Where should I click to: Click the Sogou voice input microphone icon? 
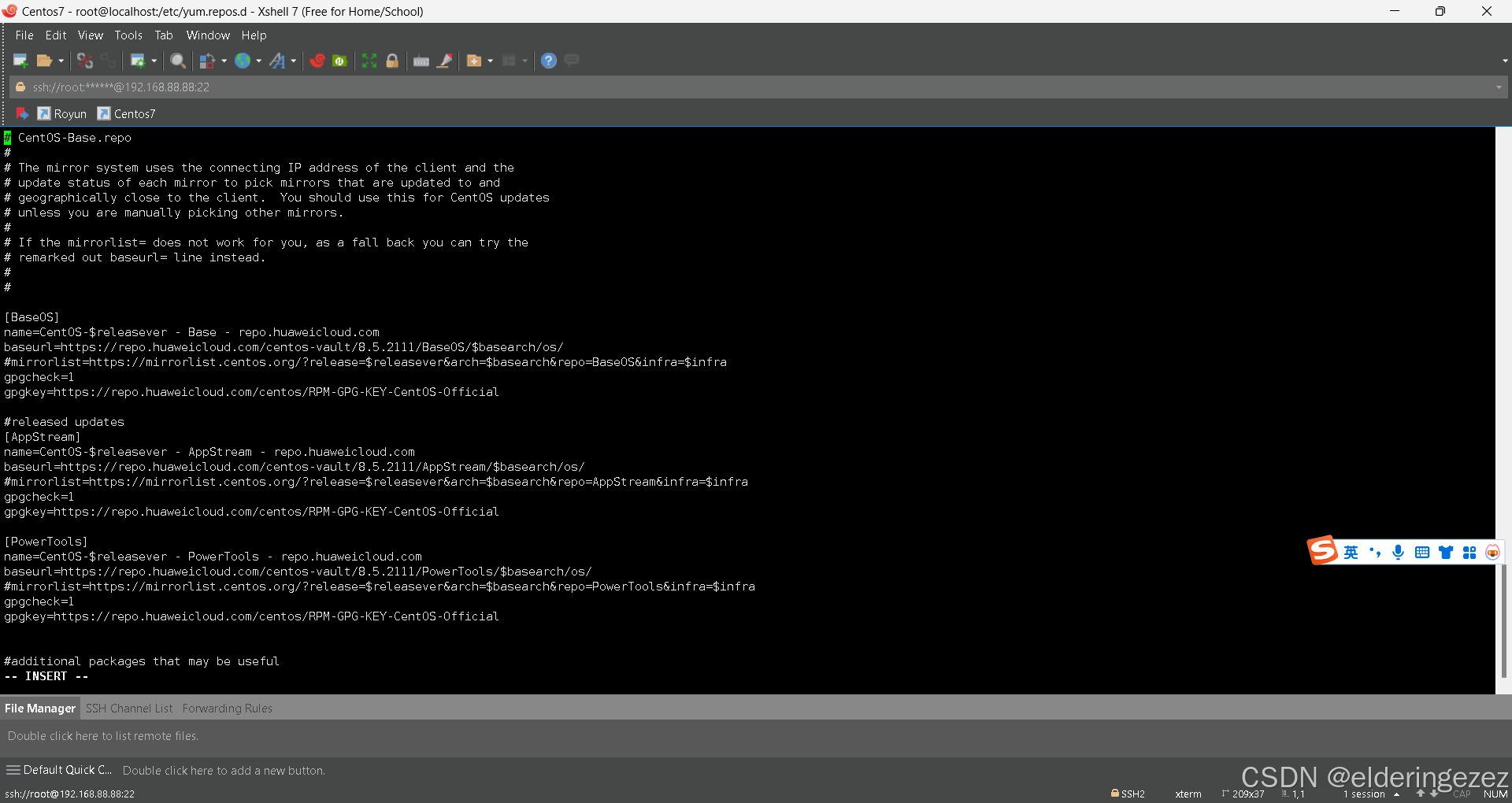point(1398,553)
